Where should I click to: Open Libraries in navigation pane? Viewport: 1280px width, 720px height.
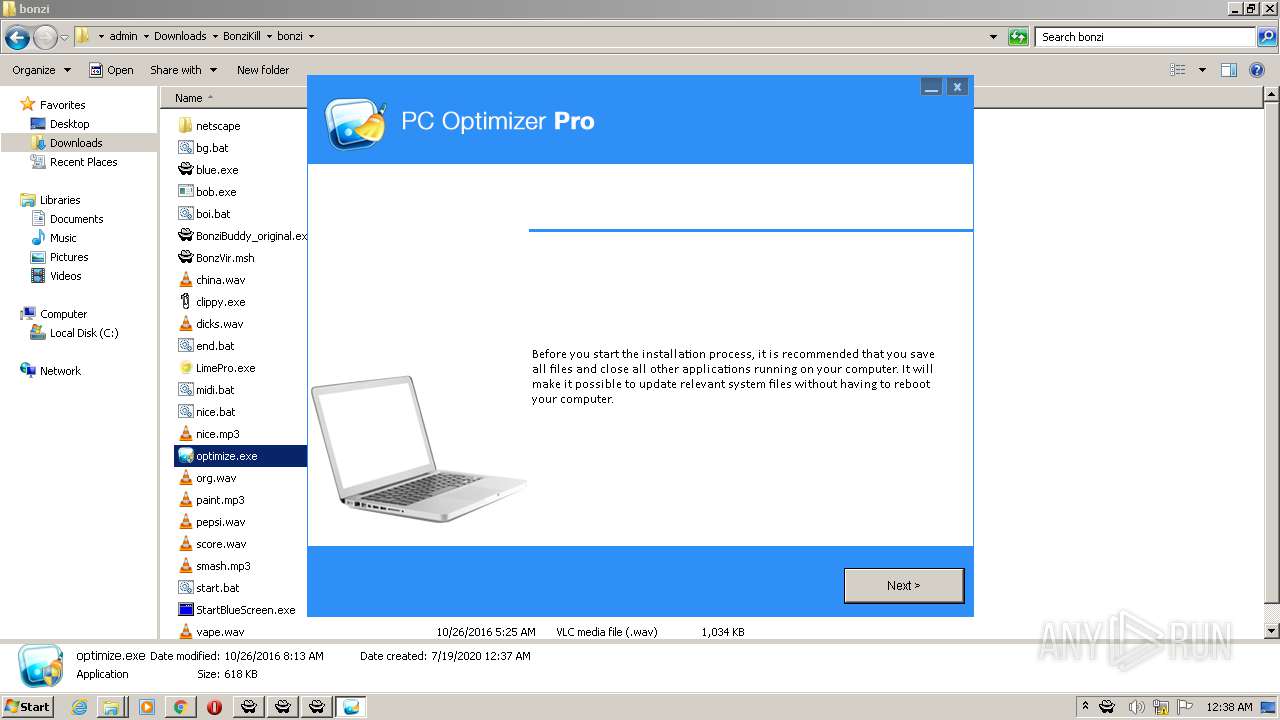[60, 200]
